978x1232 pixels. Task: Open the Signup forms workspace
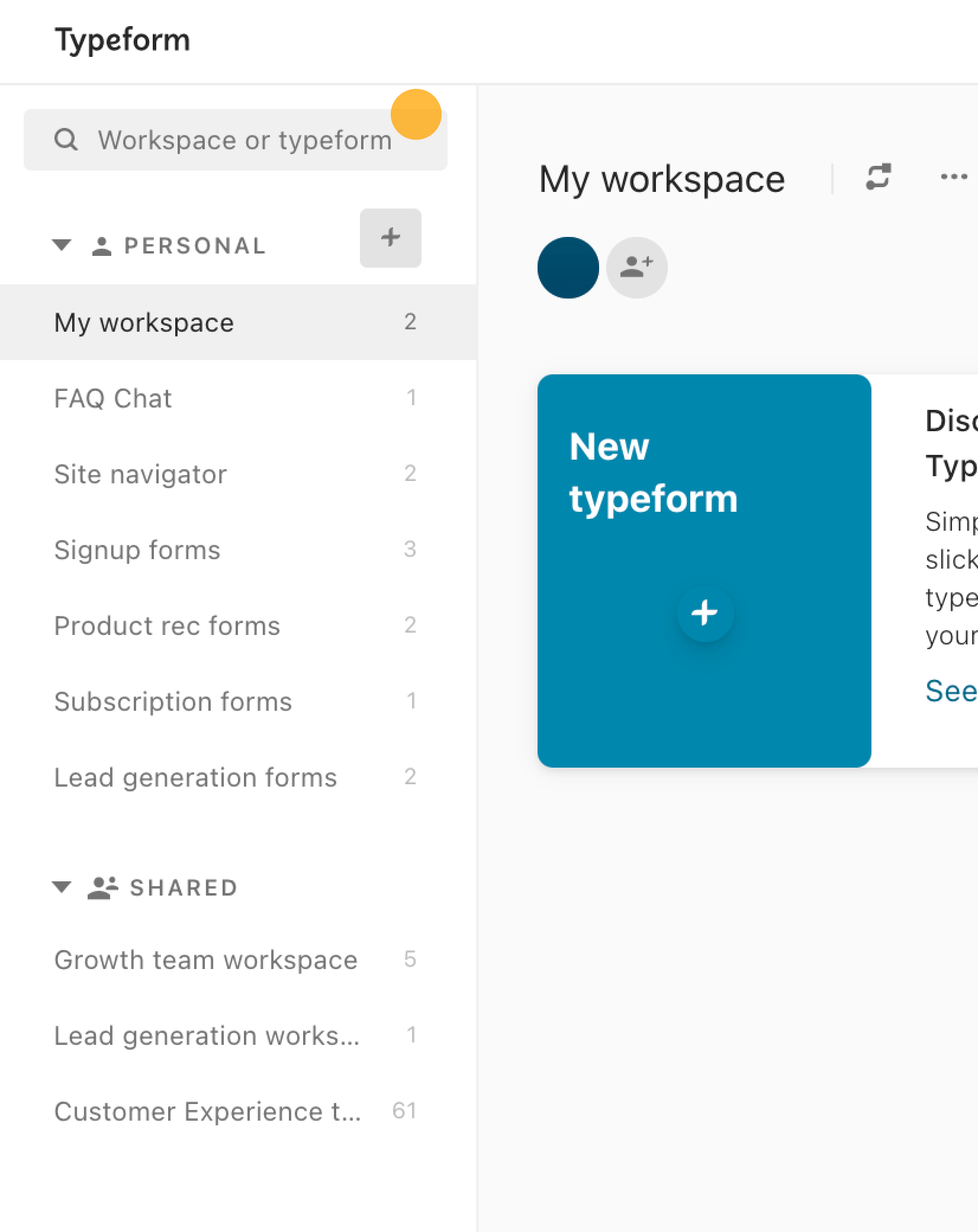pos(238,550)
